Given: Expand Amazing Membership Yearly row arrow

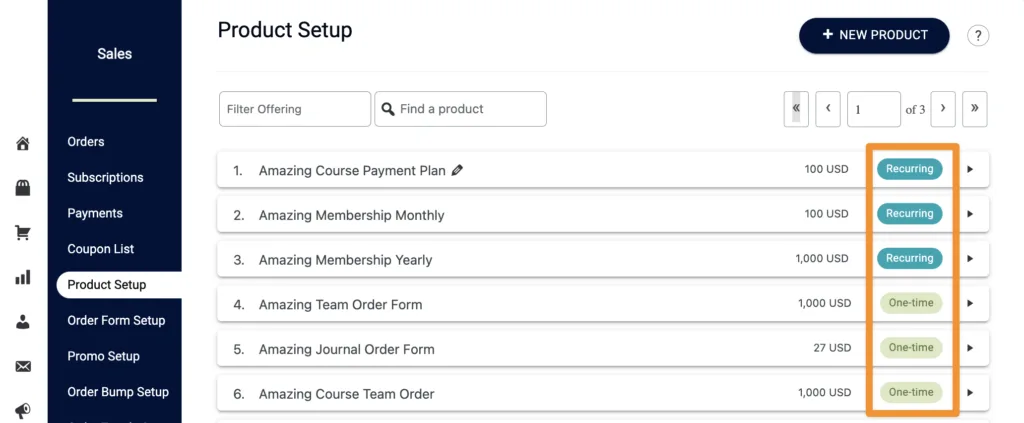Looking at the screenshot, I should (970, 258).
